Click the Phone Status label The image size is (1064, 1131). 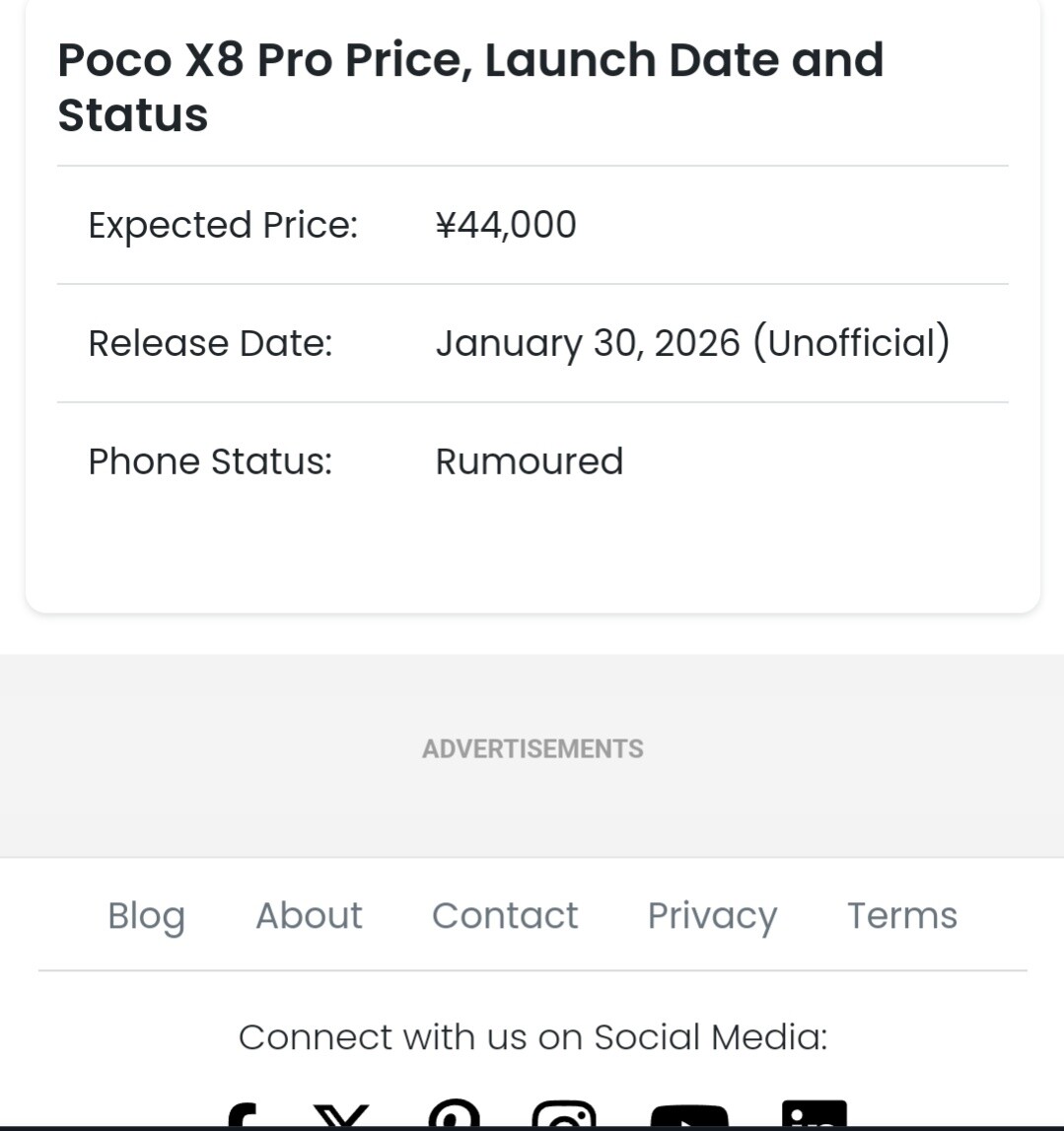click(210, 461)
